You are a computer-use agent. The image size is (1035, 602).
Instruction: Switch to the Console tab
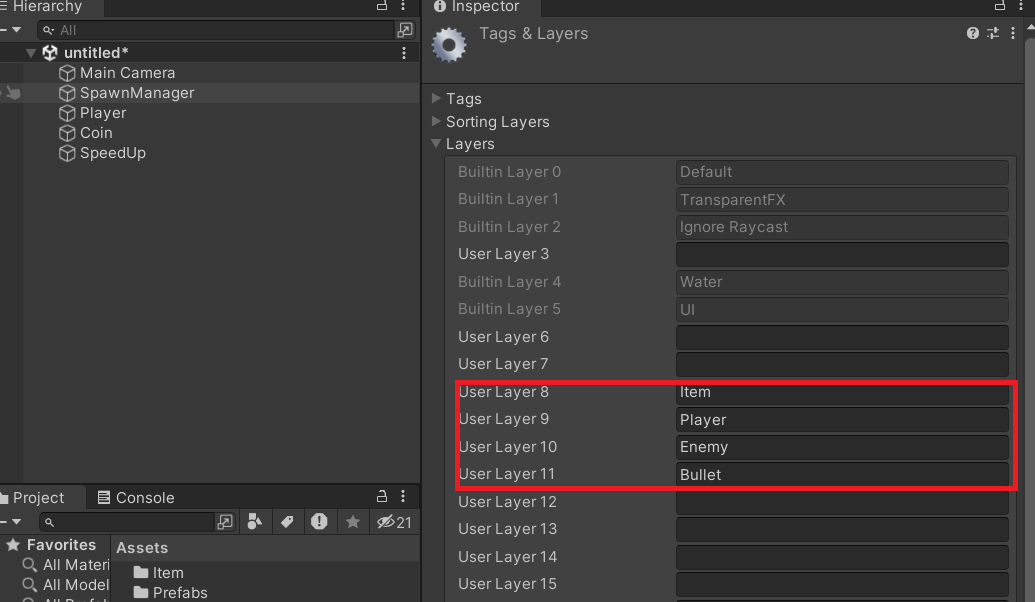point(136,497)
